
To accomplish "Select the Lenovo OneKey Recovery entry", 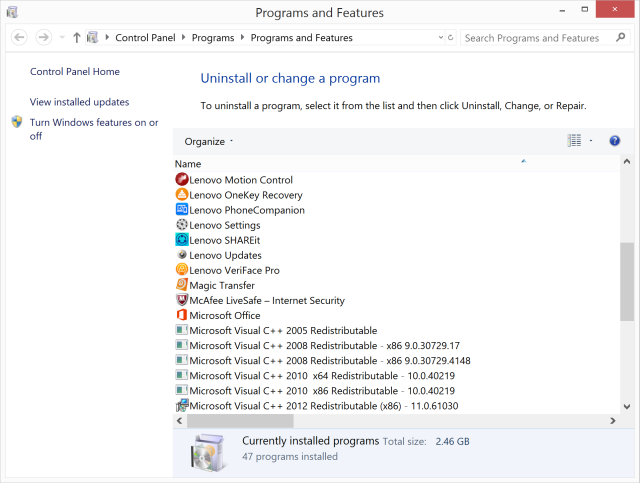I will click(x=246, y=195).
